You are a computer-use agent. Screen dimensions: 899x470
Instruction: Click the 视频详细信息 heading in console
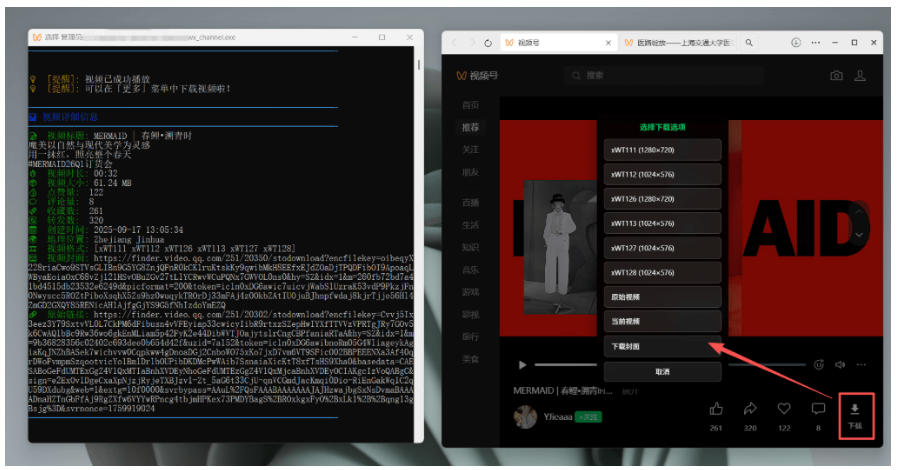(x=70, y=117)
